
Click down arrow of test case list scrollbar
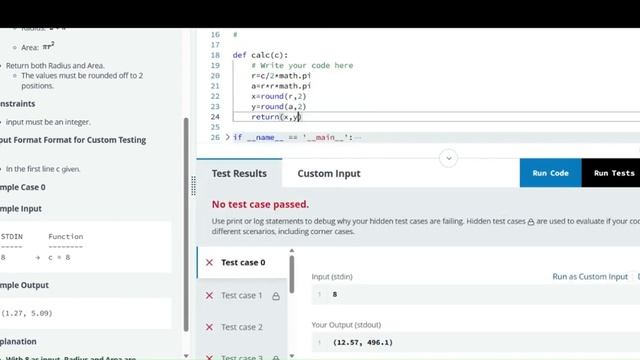coord(292,356)
